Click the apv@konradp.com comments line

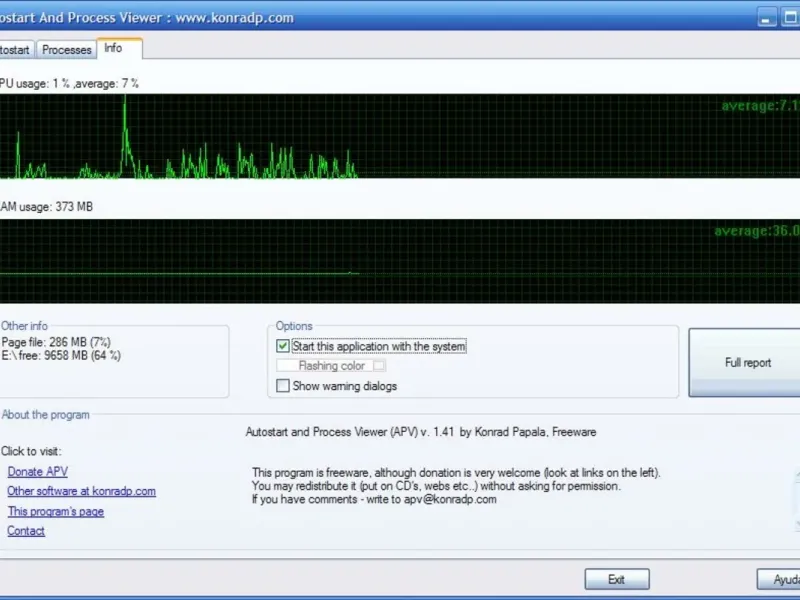point(374,499)
